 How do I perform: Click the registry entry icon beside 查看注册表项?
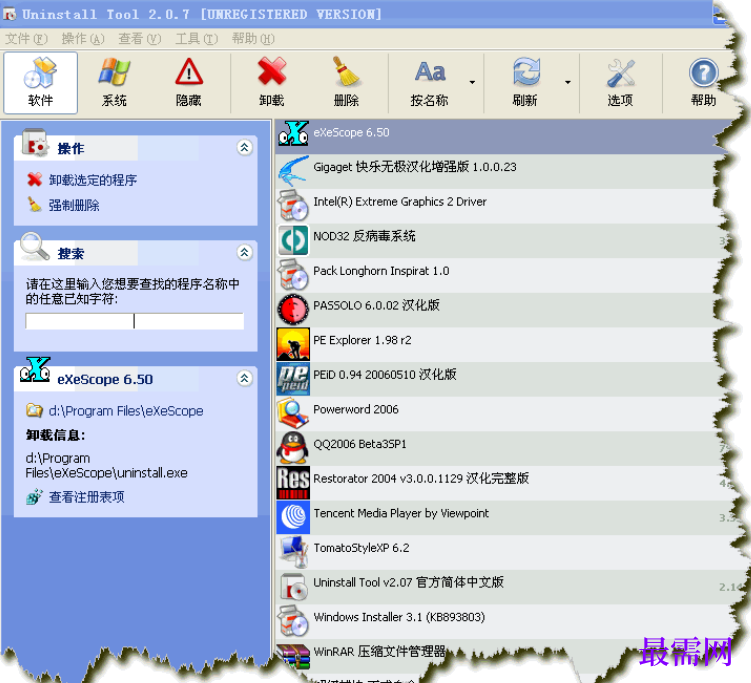pos(34,497)
